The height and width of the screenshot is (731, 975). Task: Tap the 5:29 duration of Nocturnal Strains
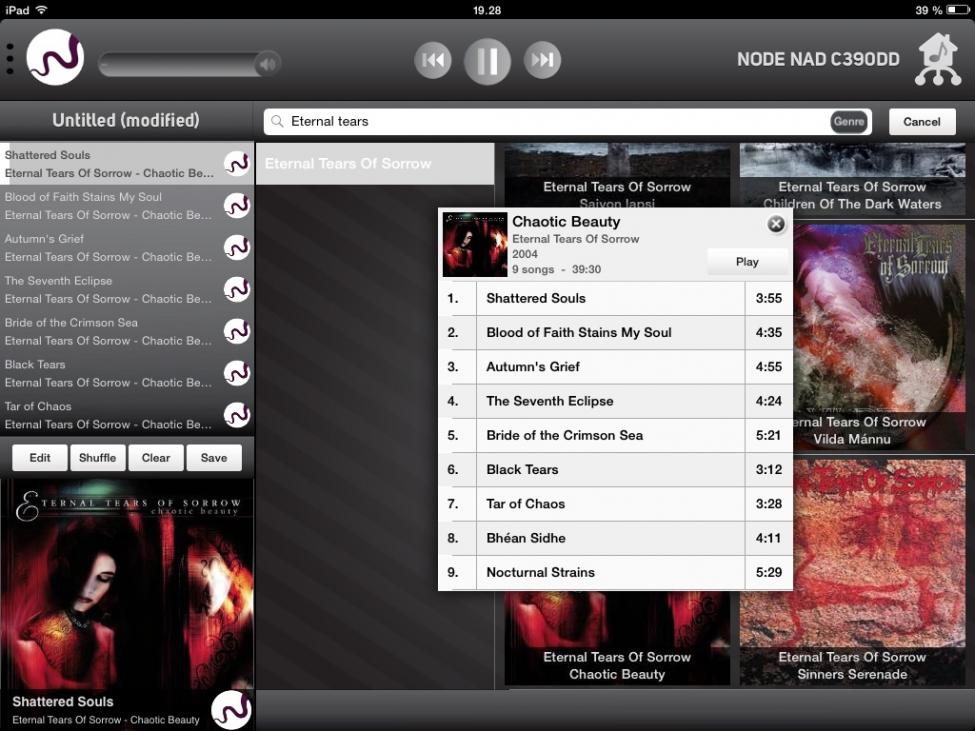point(769,572)
